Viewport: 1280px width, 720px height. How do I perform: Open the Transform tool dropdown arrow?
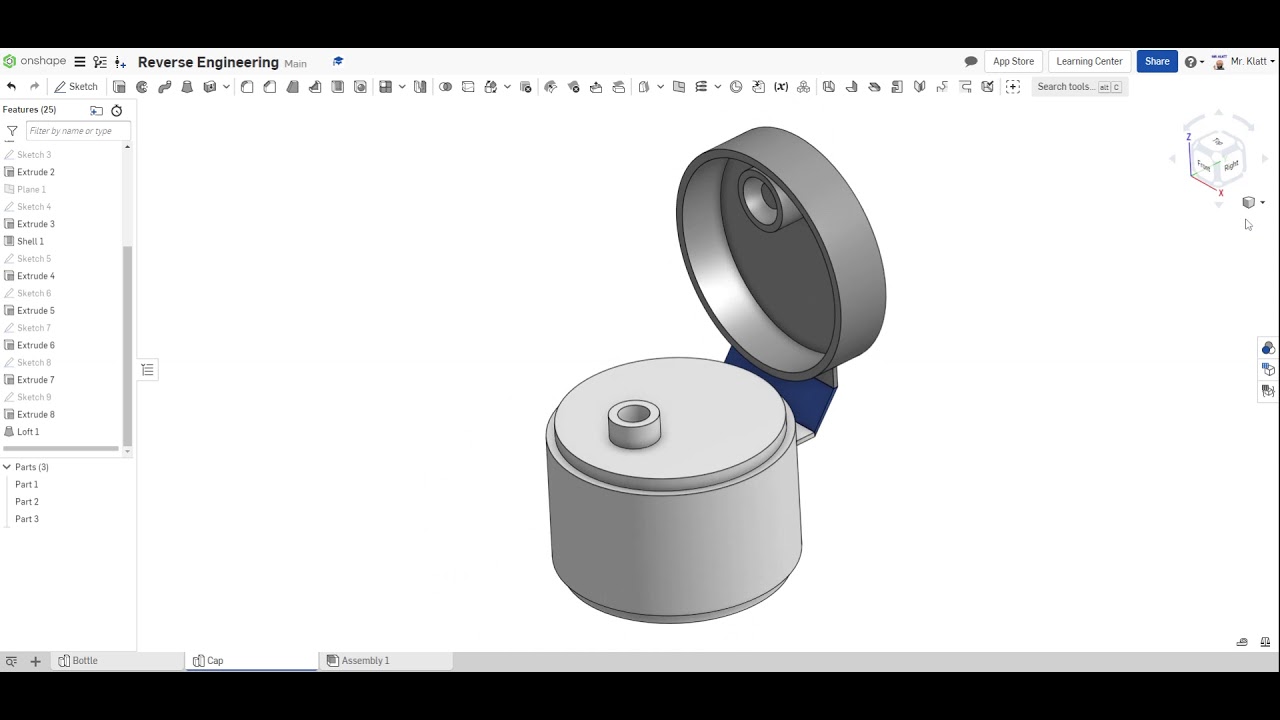click(507, 87)
